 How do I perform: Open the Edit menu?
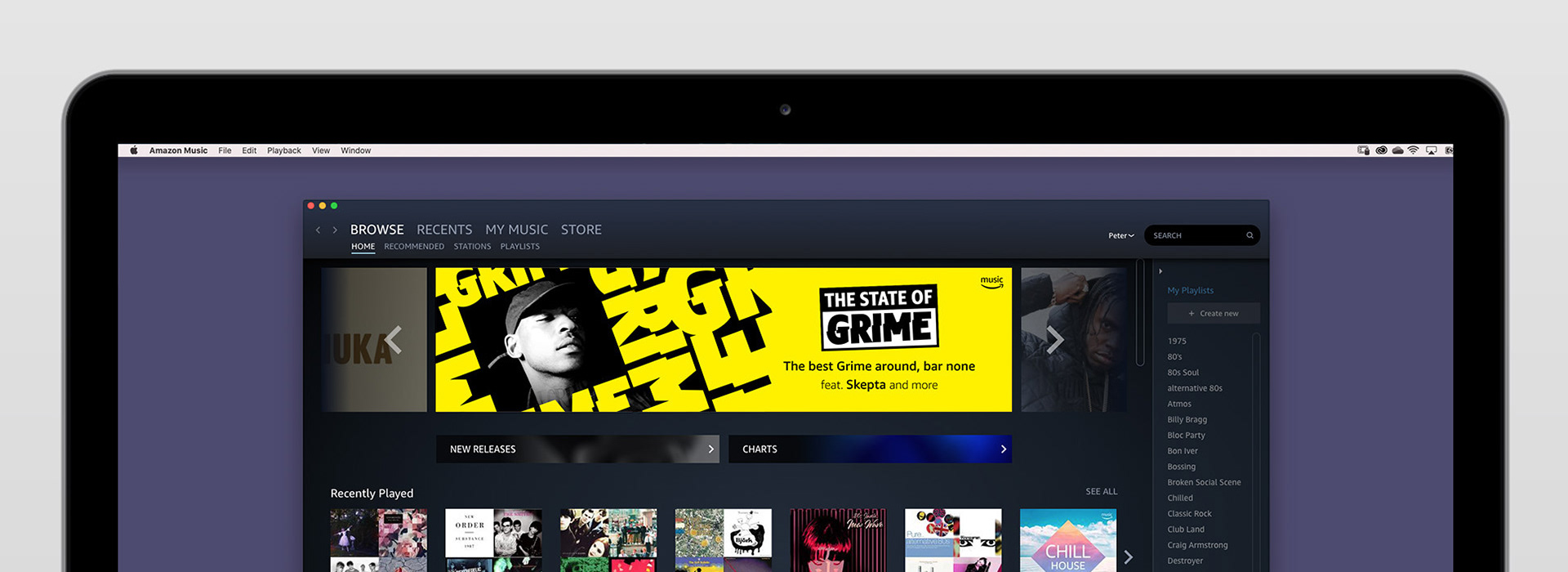click(x=249, y=150)
